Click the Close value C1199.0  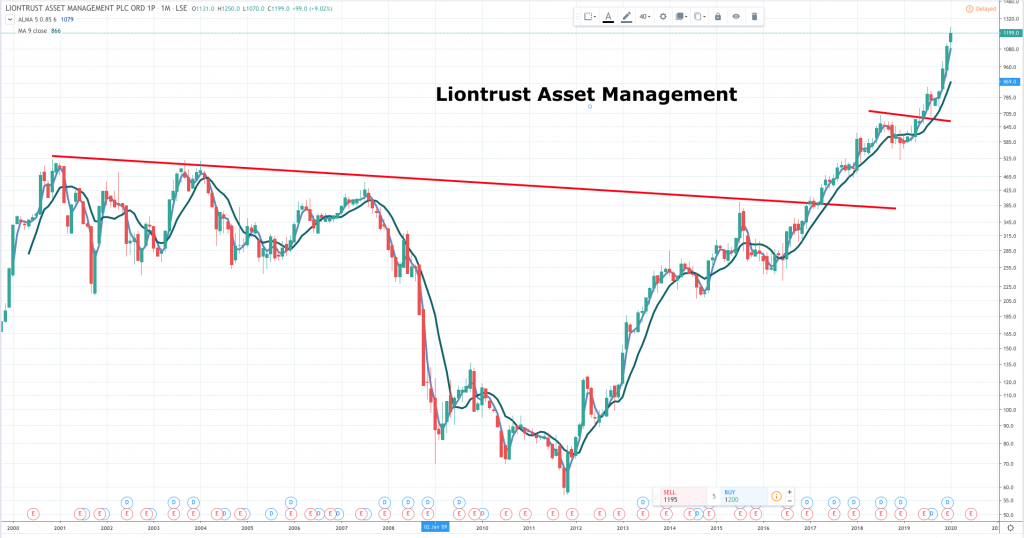tap(279, 8)
